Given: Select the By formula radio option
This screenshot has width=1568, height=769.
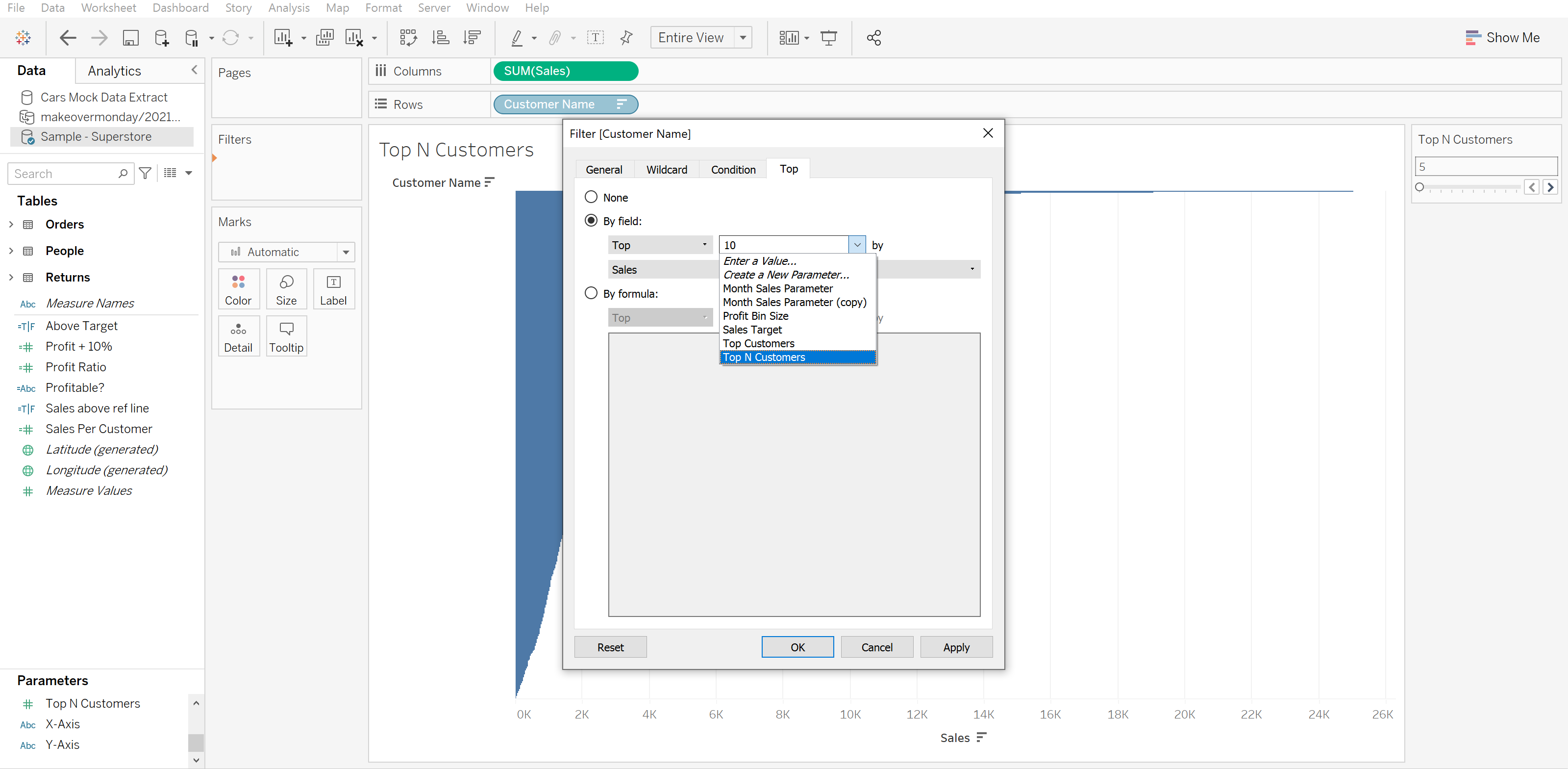Looking at the screenshot, I should (591, 293).
